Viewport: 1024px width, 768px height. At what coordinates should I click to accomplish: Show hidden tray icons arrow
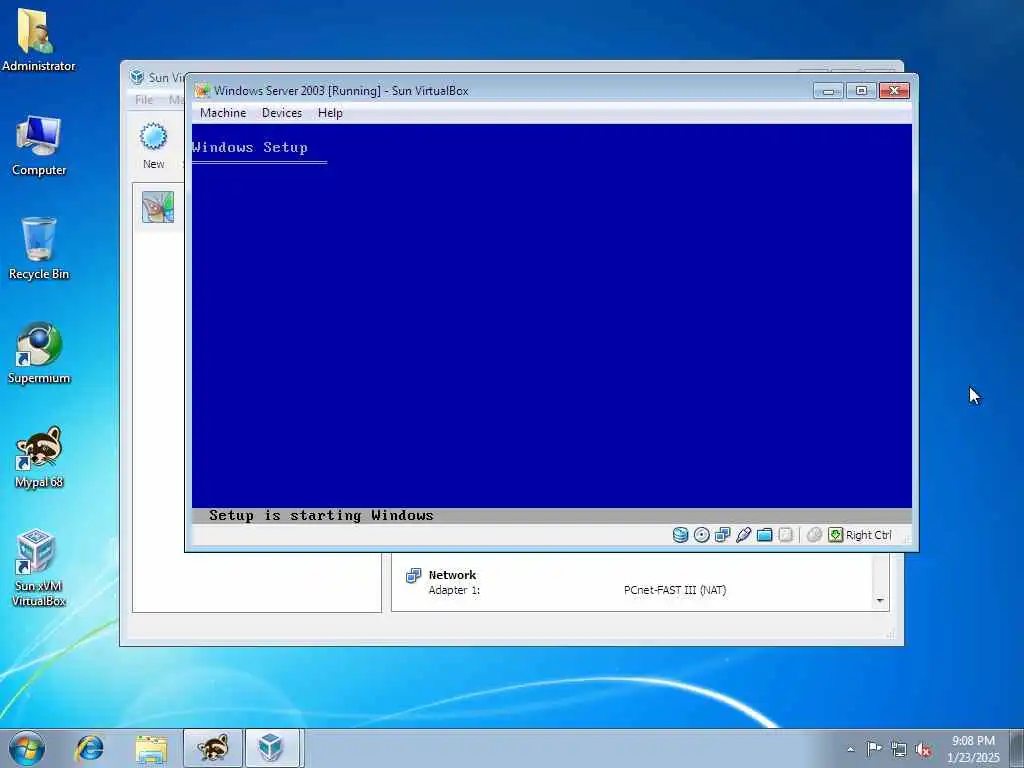coord(850,749)
